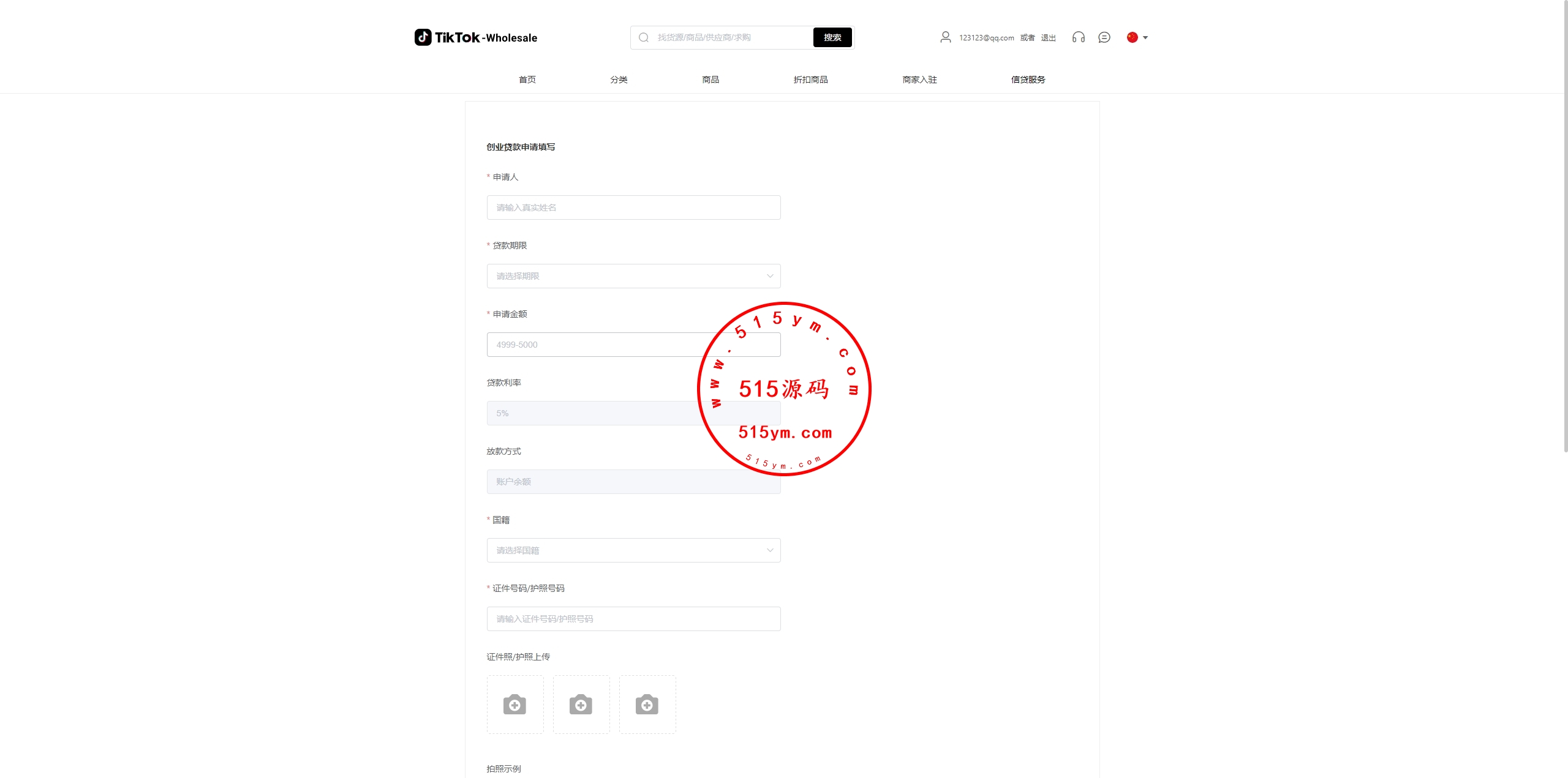Click the China flag language icon
This screenshot has width=1568, height=778.
coord(1132,37)
